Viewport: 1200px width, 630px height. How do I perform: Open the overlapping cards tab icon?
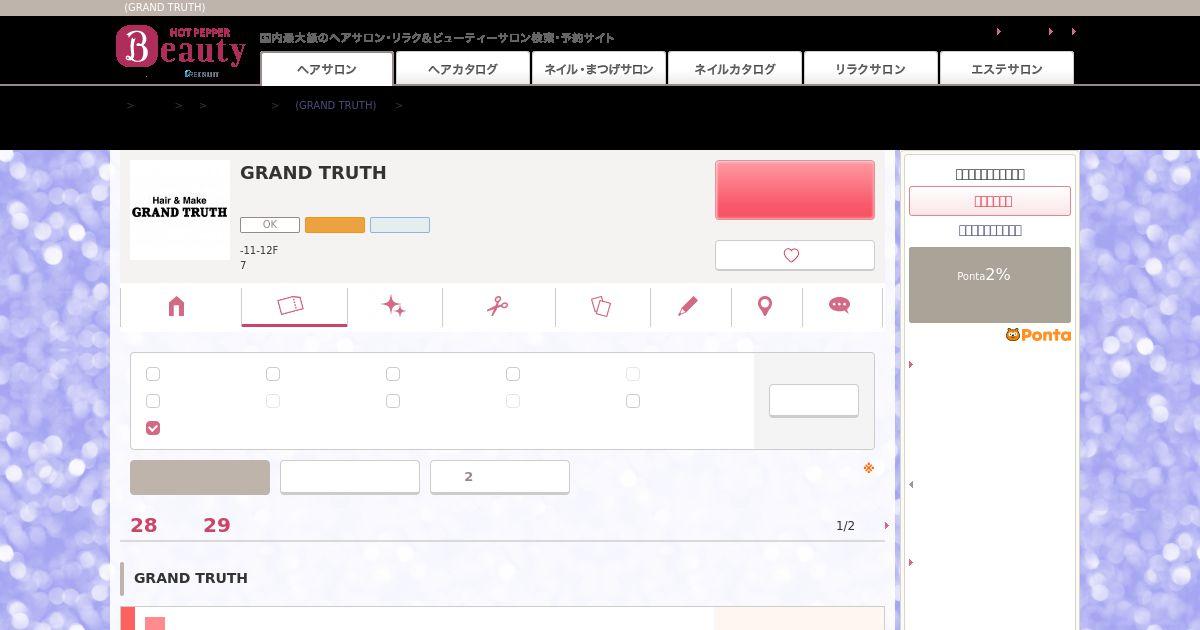pos(601,306)
